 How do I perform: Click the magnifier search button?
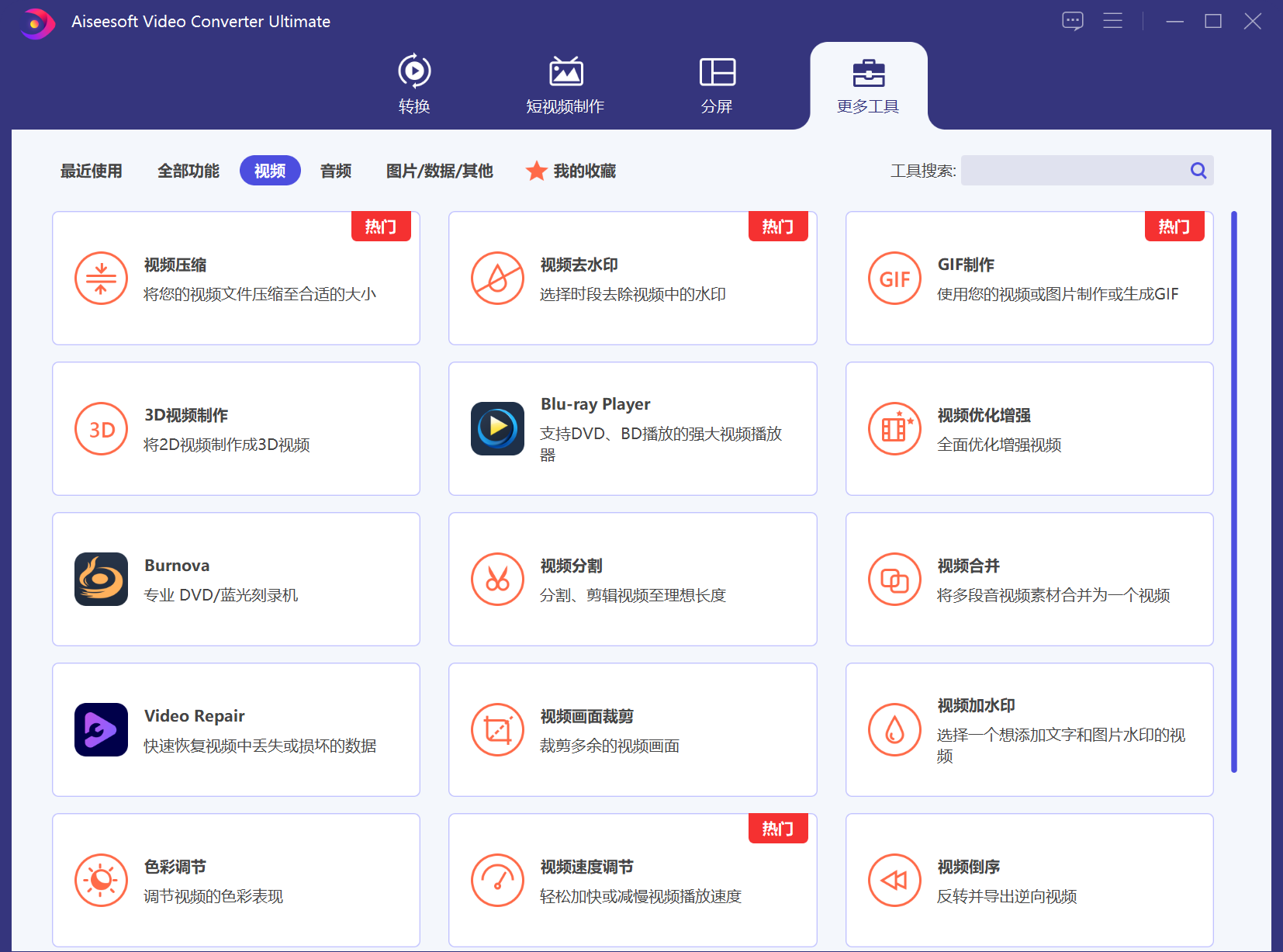click(x=1198, y=171)
